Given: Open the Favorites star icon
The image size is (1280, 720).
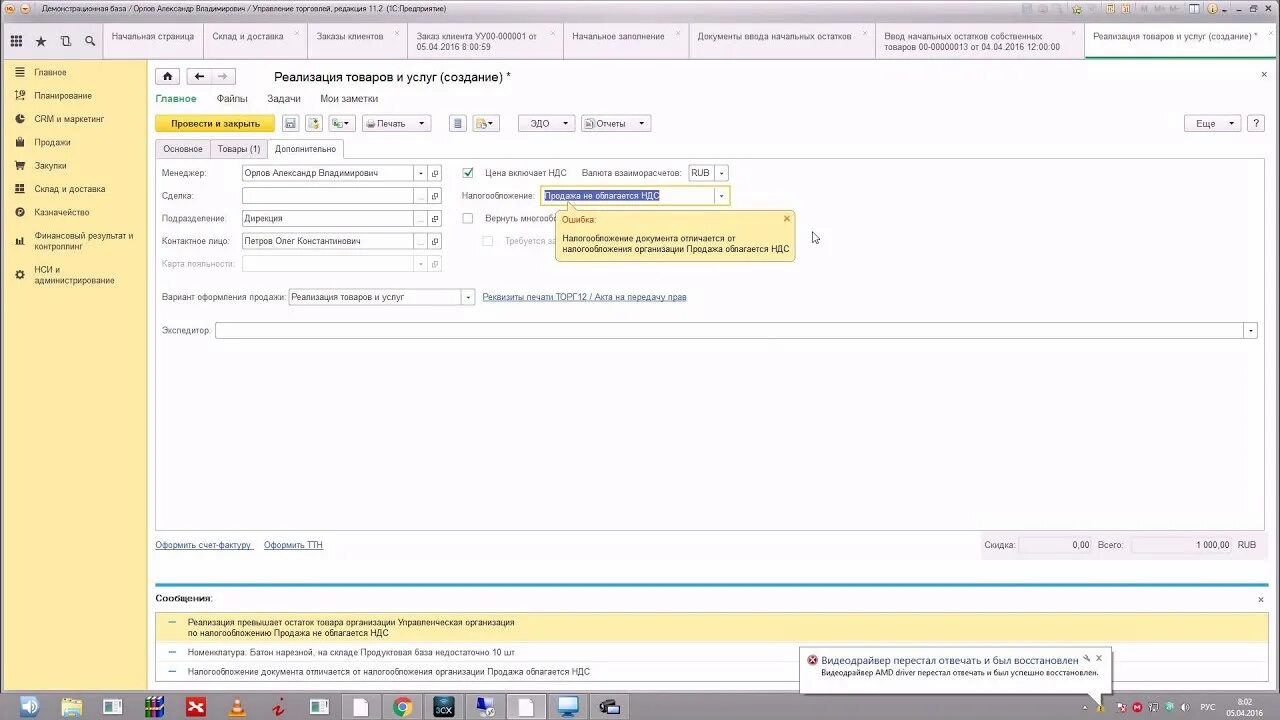Looking at the screenshot, I should (x=41, y=41).
